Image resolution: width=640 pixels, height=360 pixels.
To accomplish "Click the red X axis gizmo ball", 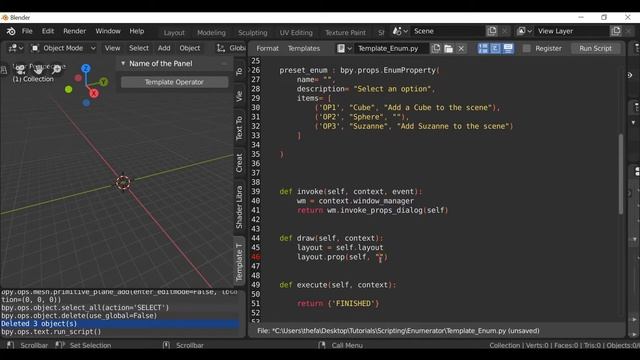I will (x=94, y=93).
